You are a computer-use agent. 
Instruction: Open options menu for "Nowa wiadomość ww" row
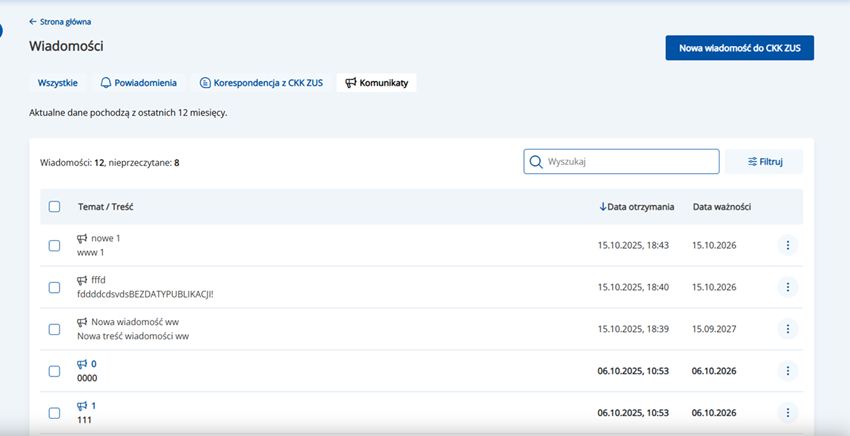(x=787, y=329)
